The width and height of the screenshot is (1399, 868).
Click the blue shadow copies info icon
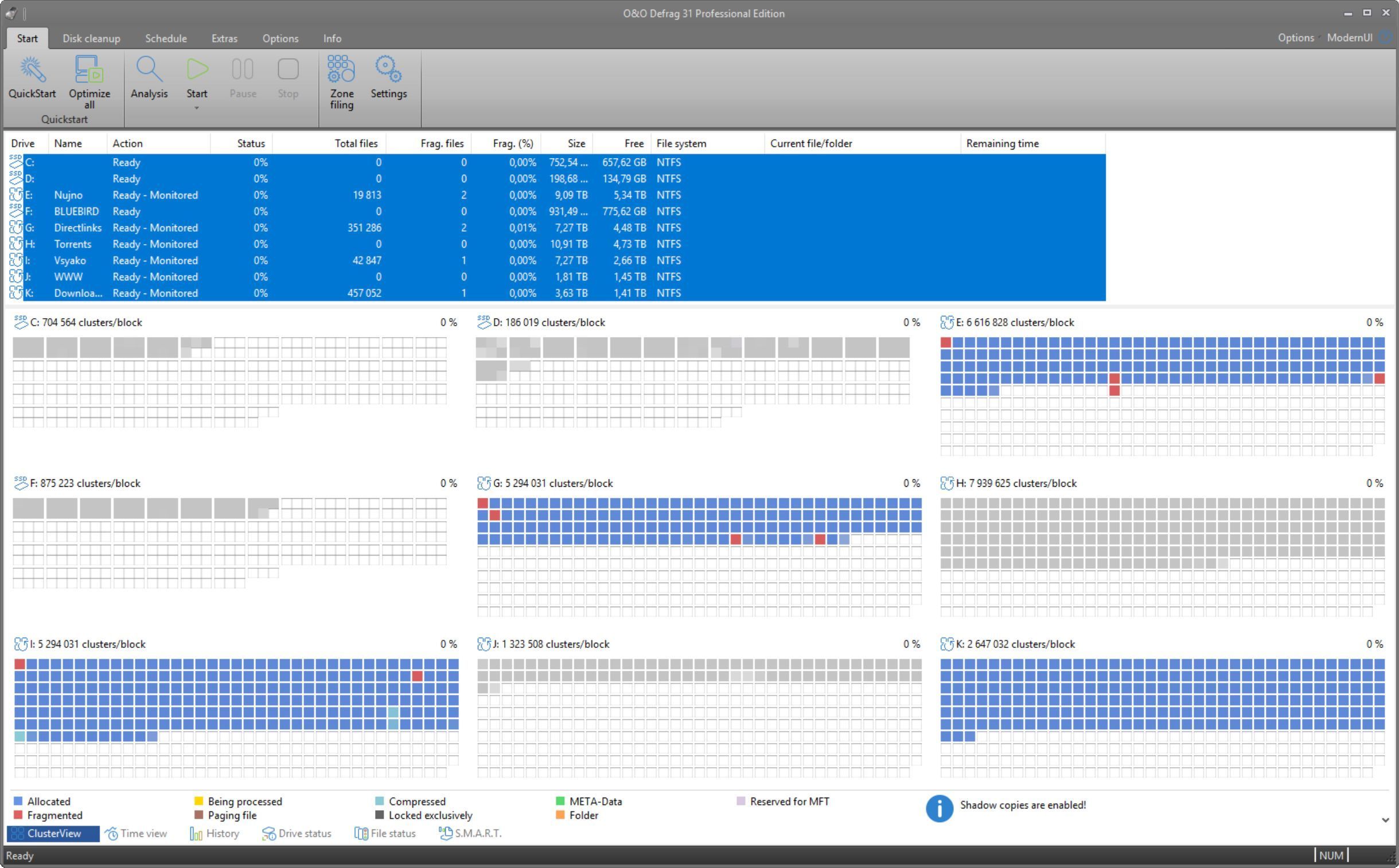[940, 808]
